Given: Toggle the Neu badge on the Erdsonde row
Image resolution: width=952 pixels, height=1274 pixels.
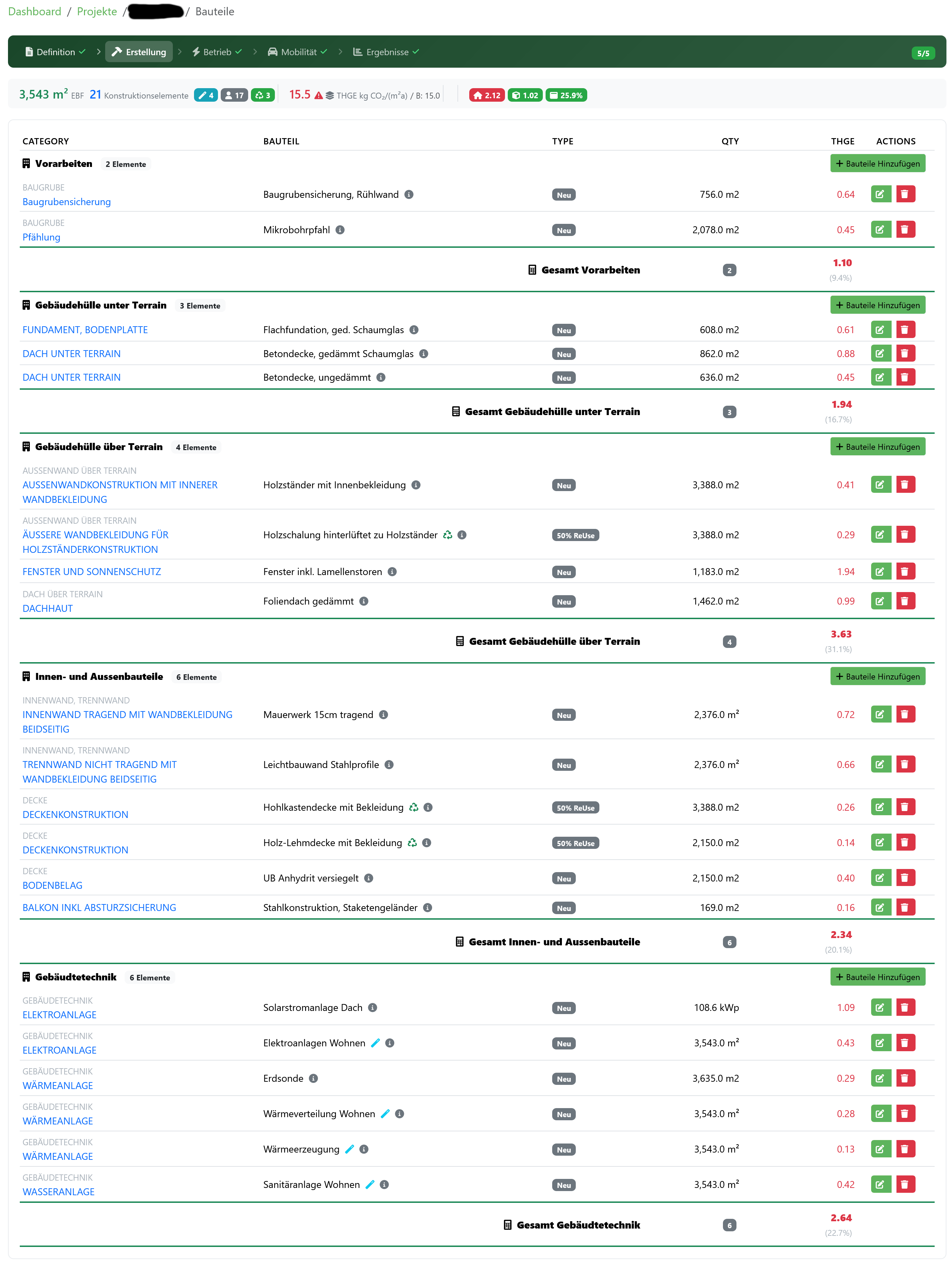Looking at the screenshot, I should [x=563, y=1078].
